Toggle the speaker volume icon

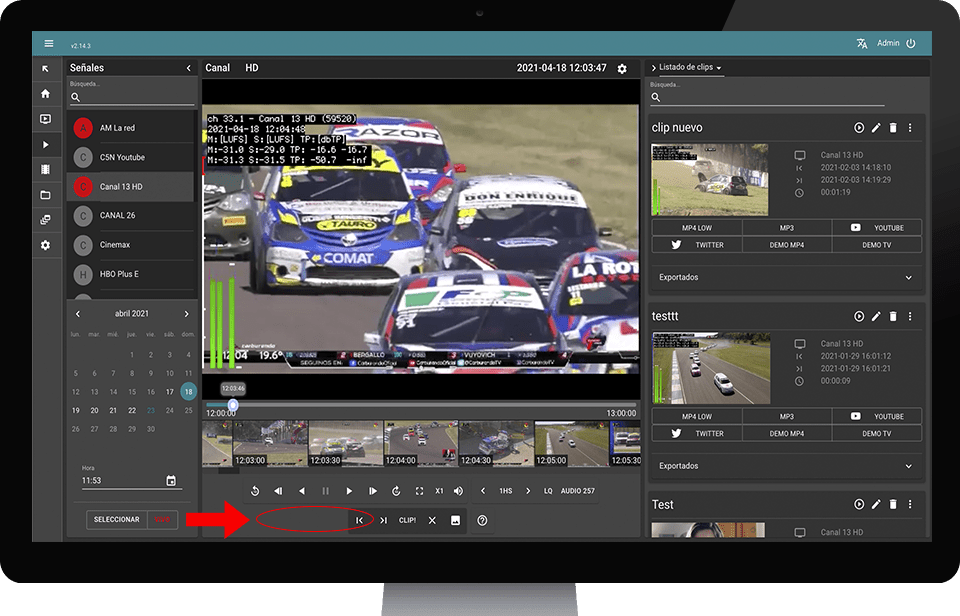[x=459, y=491]
